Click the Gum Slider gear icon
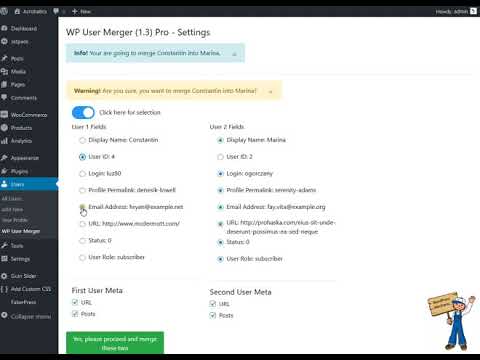 (x=4, y=276)
